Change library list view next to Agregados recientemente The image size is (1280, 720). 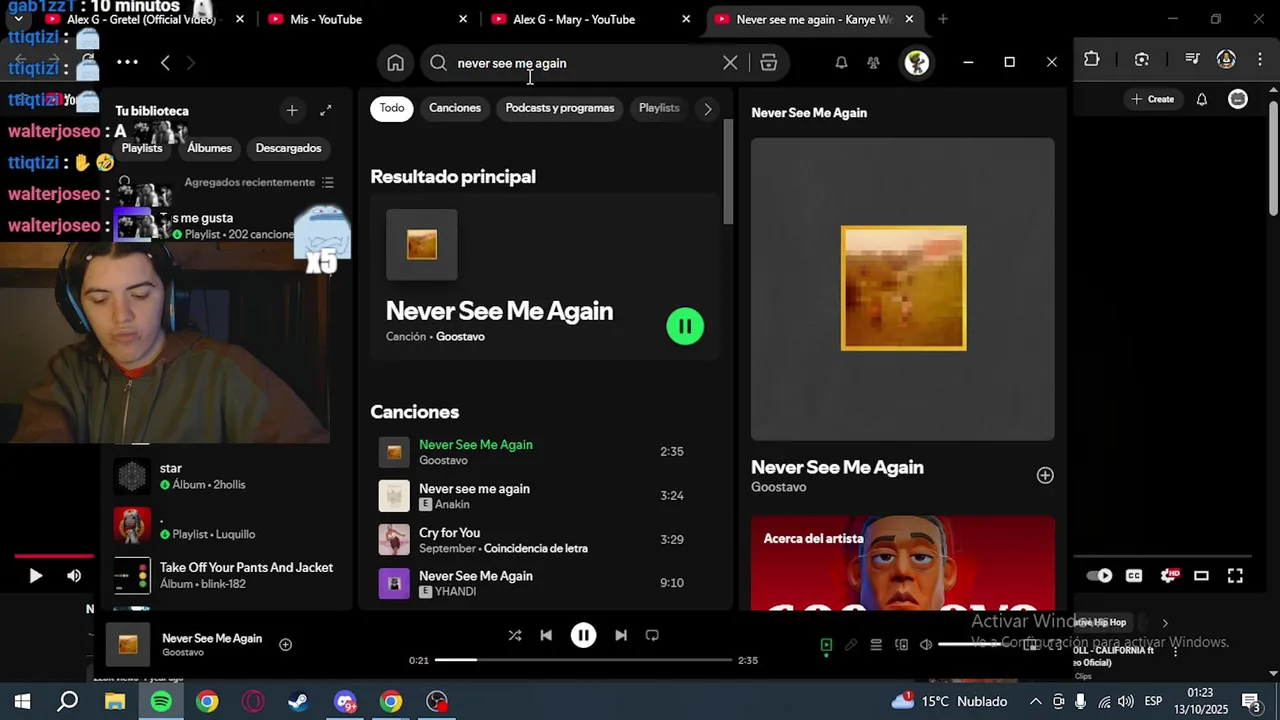point(328,182)
